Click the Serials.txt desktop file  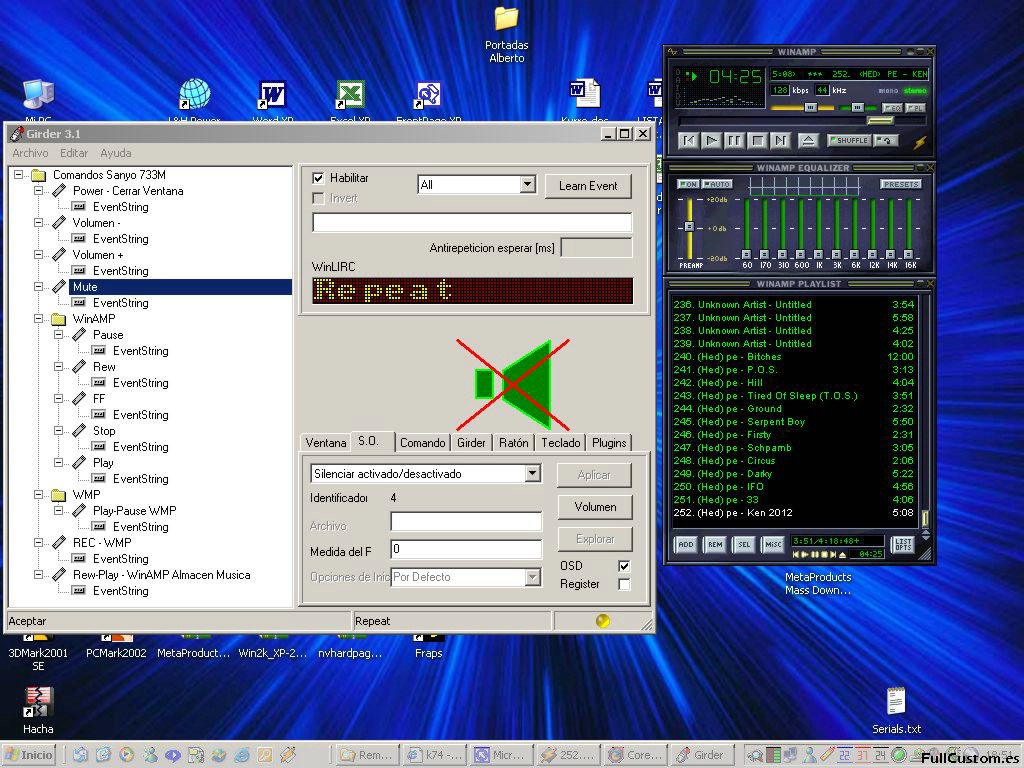pos(897,711)
